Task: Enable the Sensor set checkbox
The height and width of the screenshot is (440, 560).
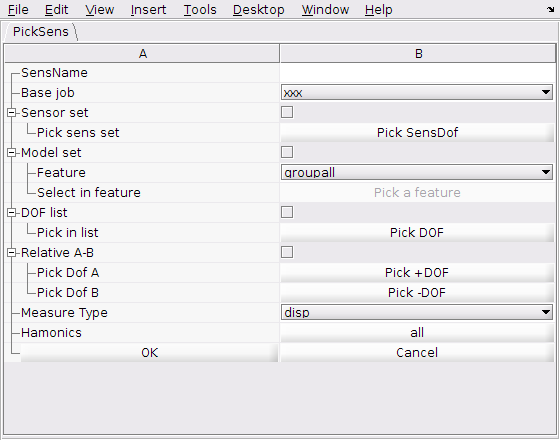Action: (287, 112)
